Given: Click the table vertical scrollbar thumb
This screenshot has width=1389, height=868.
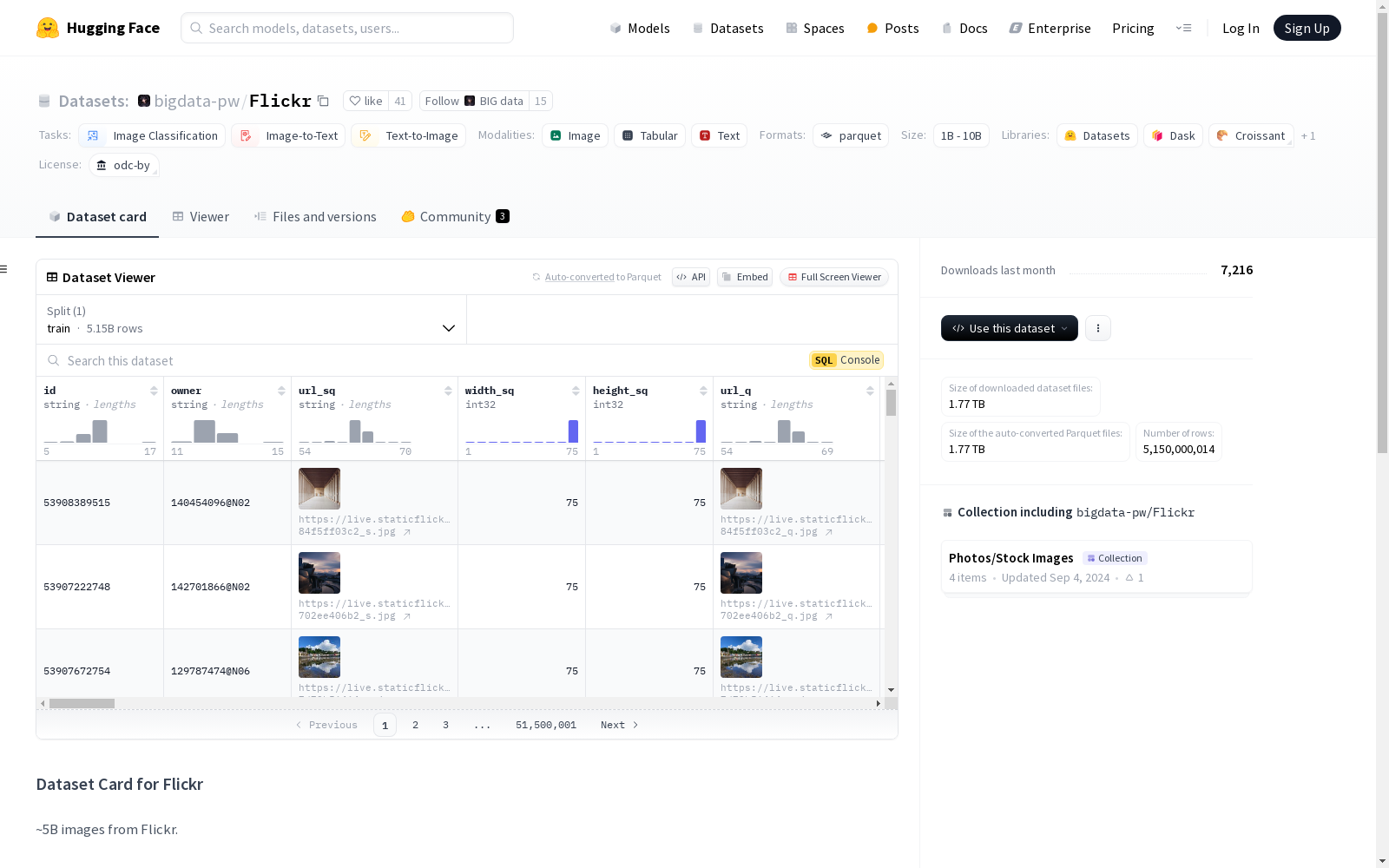Looking at the screenshot, I should [x=891, y=403].
